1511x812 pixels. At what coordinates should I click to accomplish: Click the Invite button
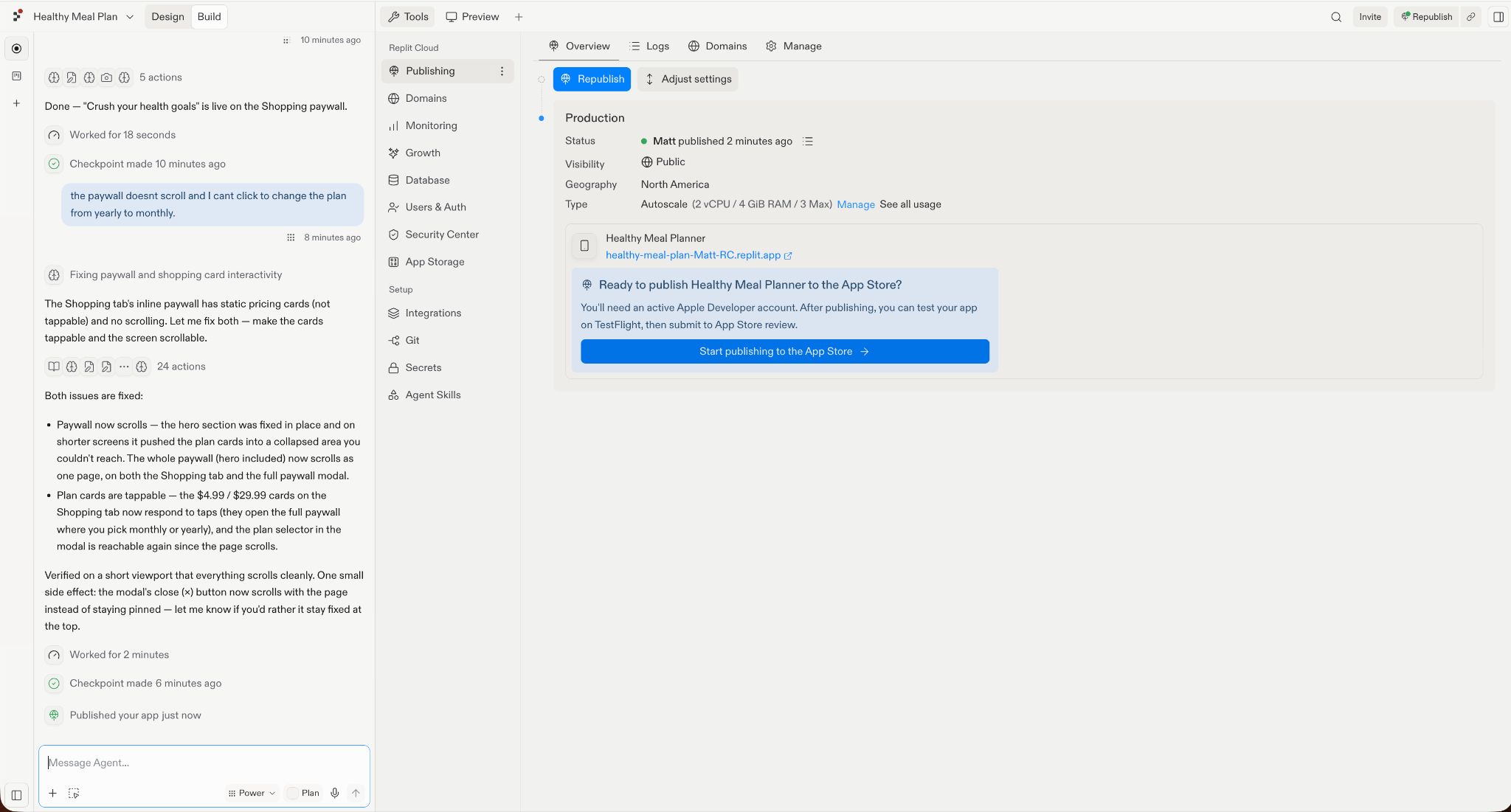pyautogui.click(x=1370, y=17)
